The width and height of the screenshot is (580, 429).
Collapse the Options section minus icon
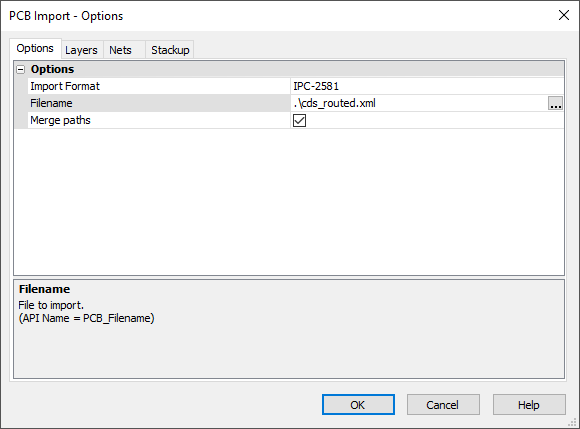(21, 69)
